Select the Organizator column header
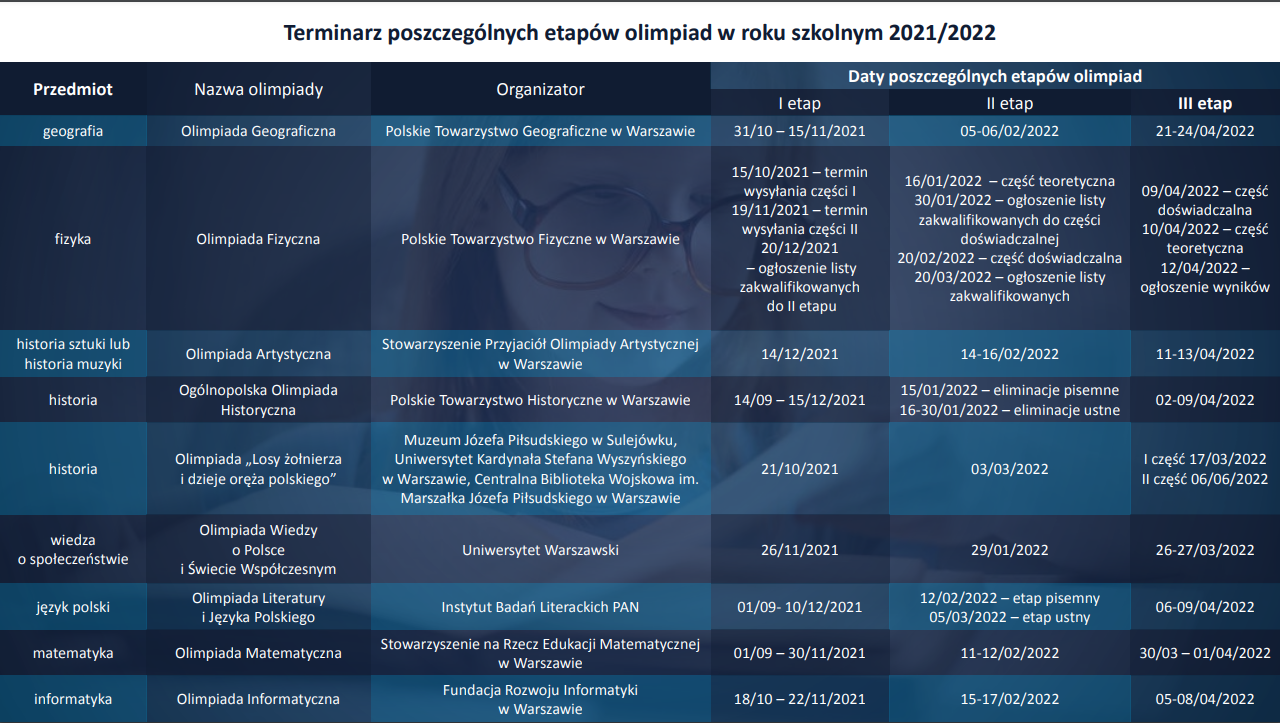This screenshot has height=723, width=1280. (540, 89)
